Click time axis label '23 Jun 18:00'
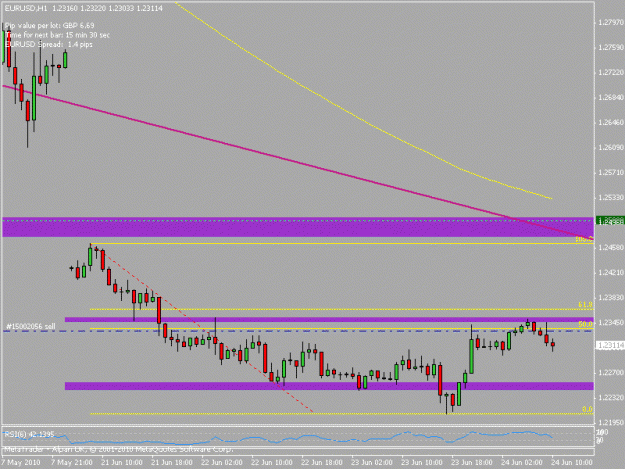The width and height of the screenshot is (625, 469). [x=472, y=462]
